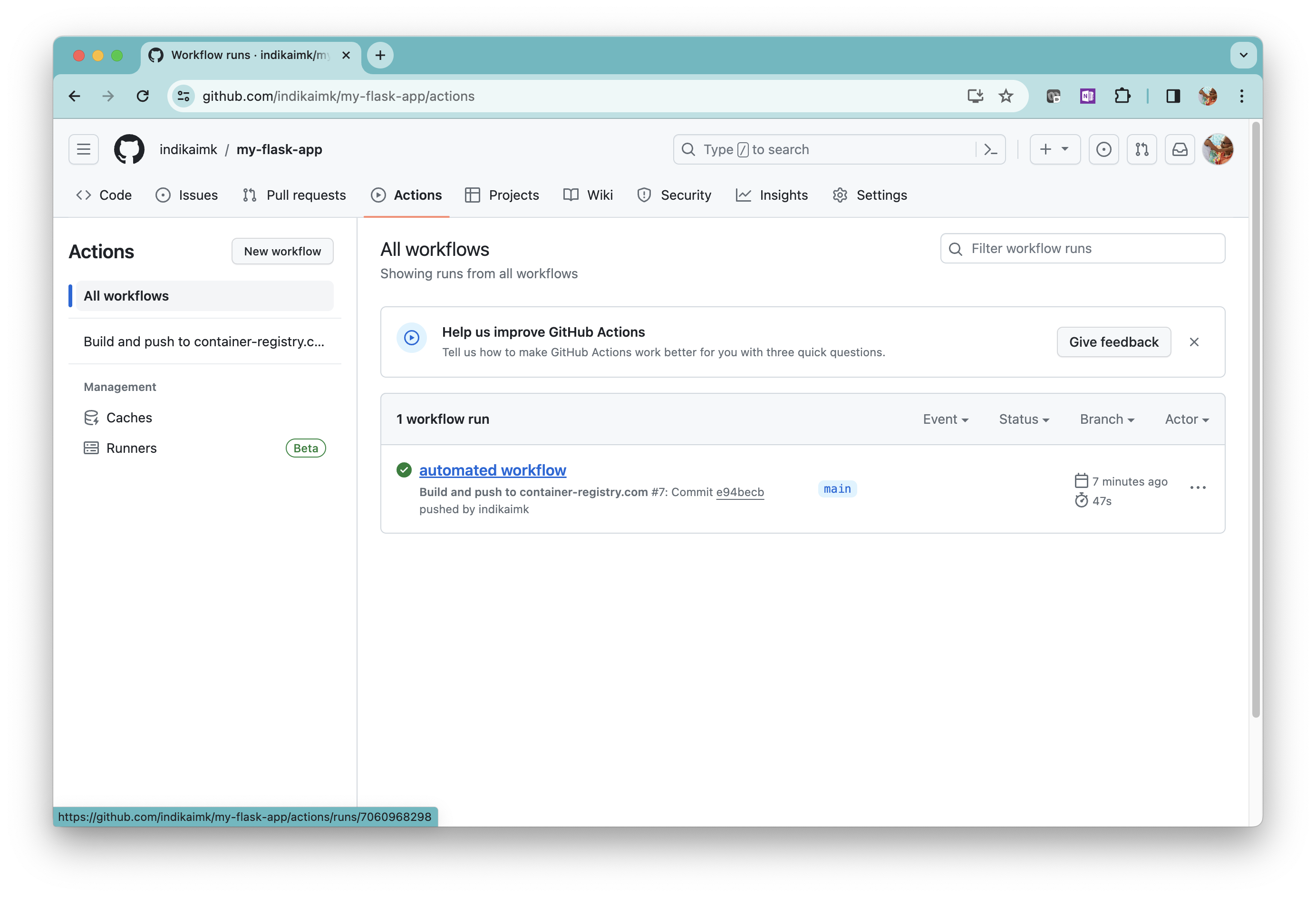Expand the Status filter dropdown
The width and height of the screenshot is (1316, 897).
1024,419
